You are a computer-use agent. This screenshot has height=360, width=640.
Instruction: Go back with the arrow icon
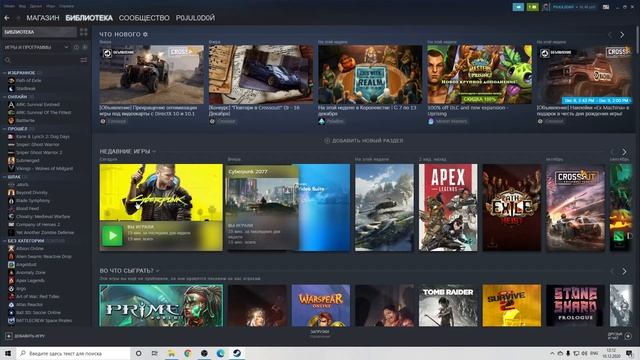[x=7, y=18]
